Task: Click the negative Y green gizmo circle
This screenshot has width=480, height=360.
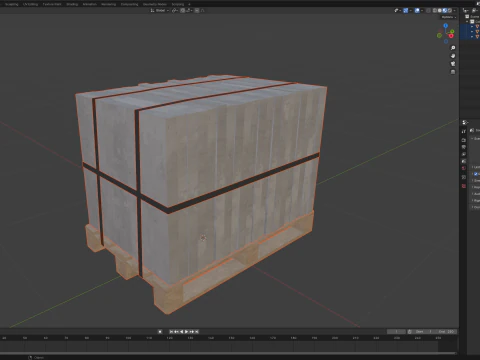Action: (x=439, y=35)
